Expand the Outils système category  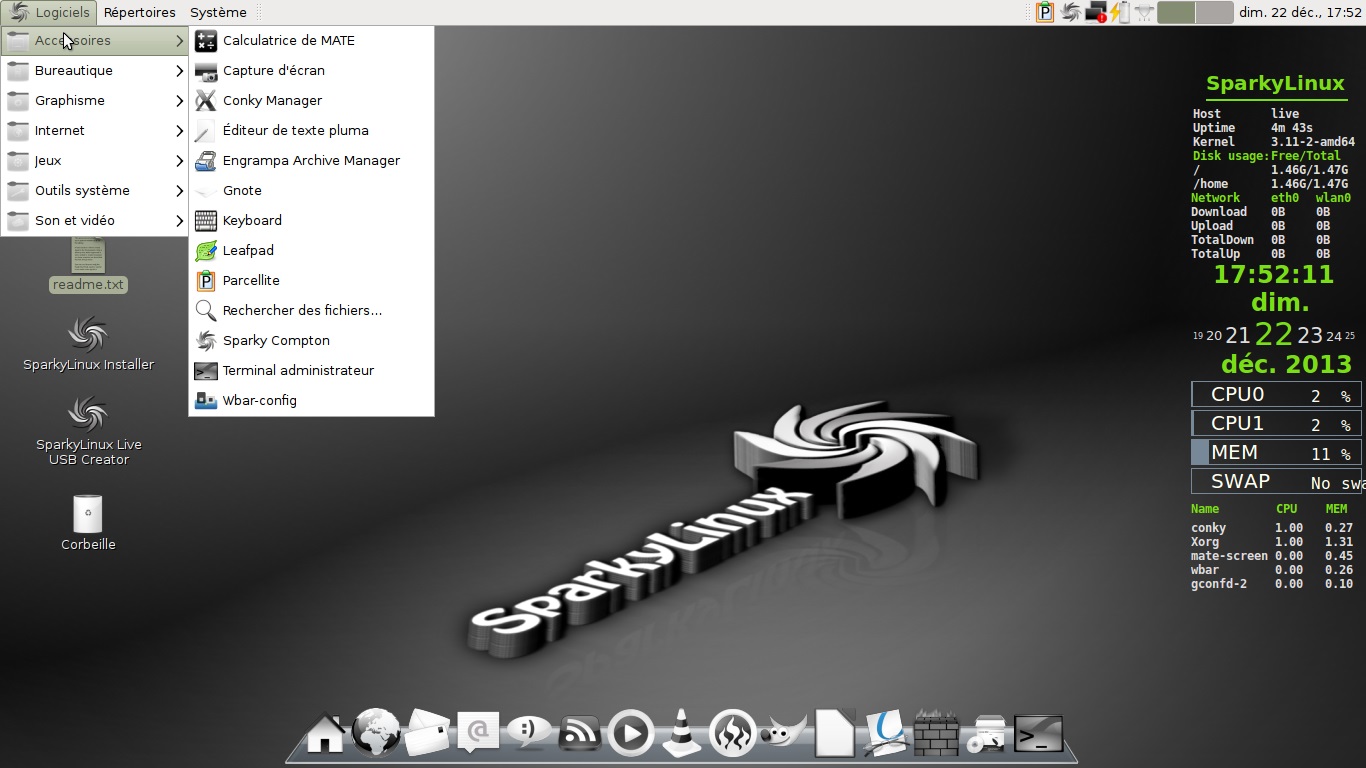coord(95,191)
